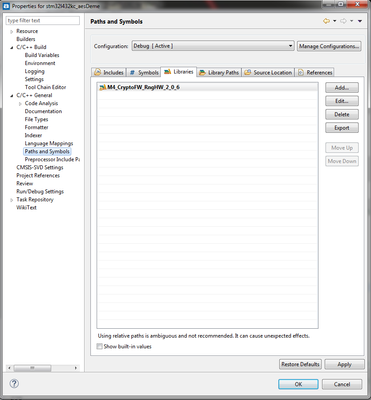Select Run/Debug Settings tree item
Screen dimensions: 371x400
40,191
